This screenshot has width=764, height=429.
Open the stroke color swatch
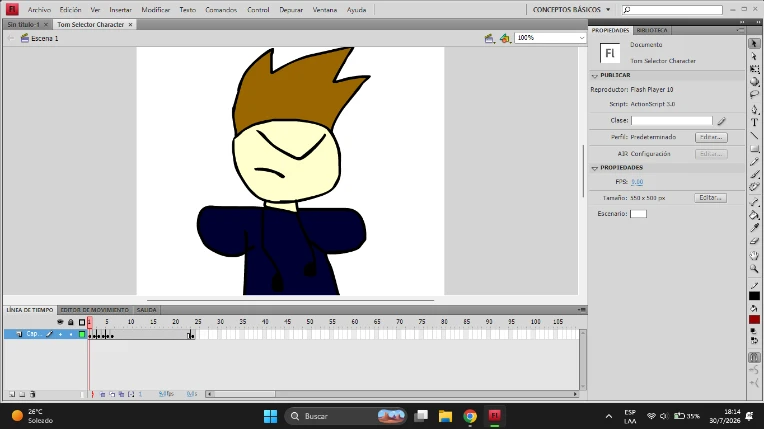[754, 296]
